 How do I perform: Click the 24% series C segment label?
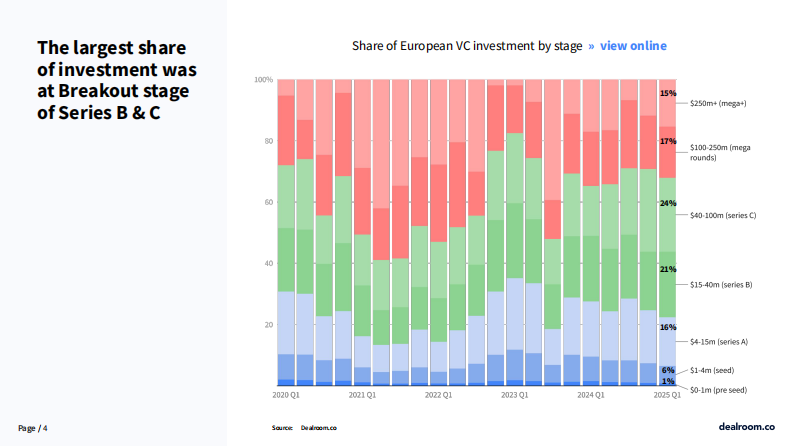(x=668, y=203)
